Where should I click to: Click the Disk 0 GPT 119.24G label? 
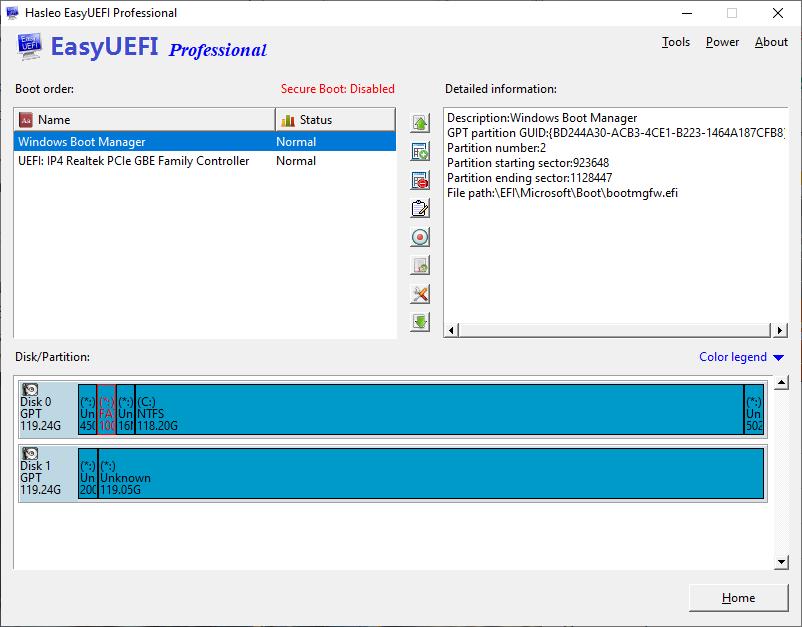click(x=40, y=414)
